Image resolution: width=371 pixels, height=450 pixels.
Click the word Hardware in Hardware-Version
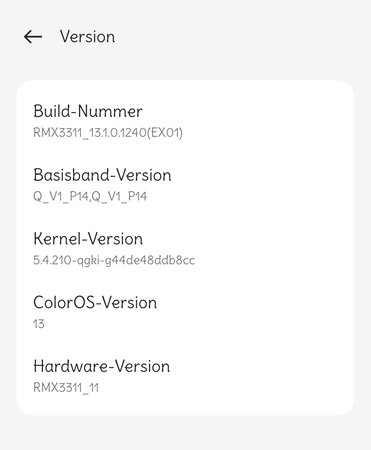coord(71,366)
